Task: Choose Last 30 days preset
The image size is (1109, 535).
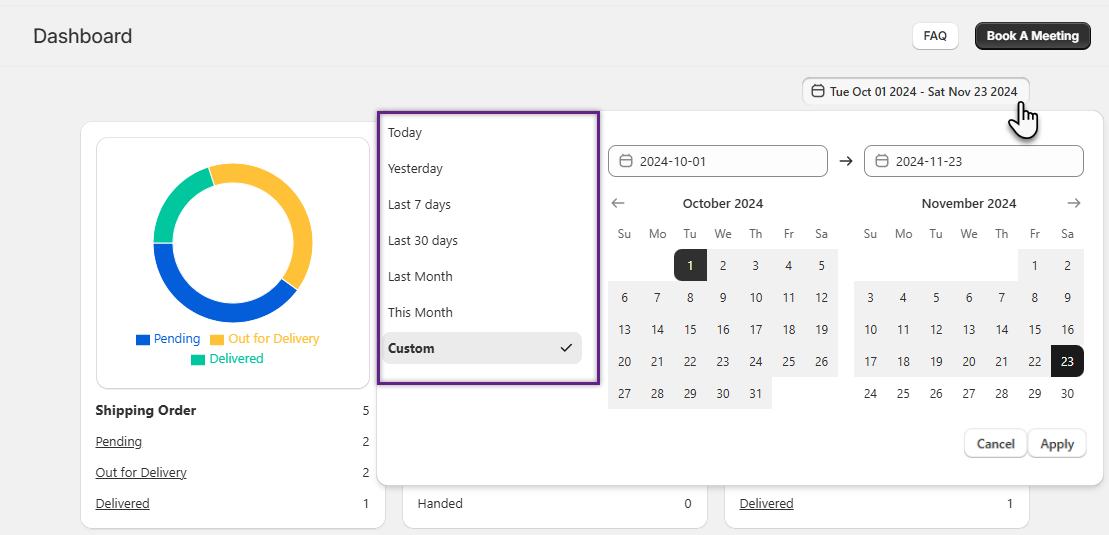Action: pyautogui.click(x=422, y=241)
